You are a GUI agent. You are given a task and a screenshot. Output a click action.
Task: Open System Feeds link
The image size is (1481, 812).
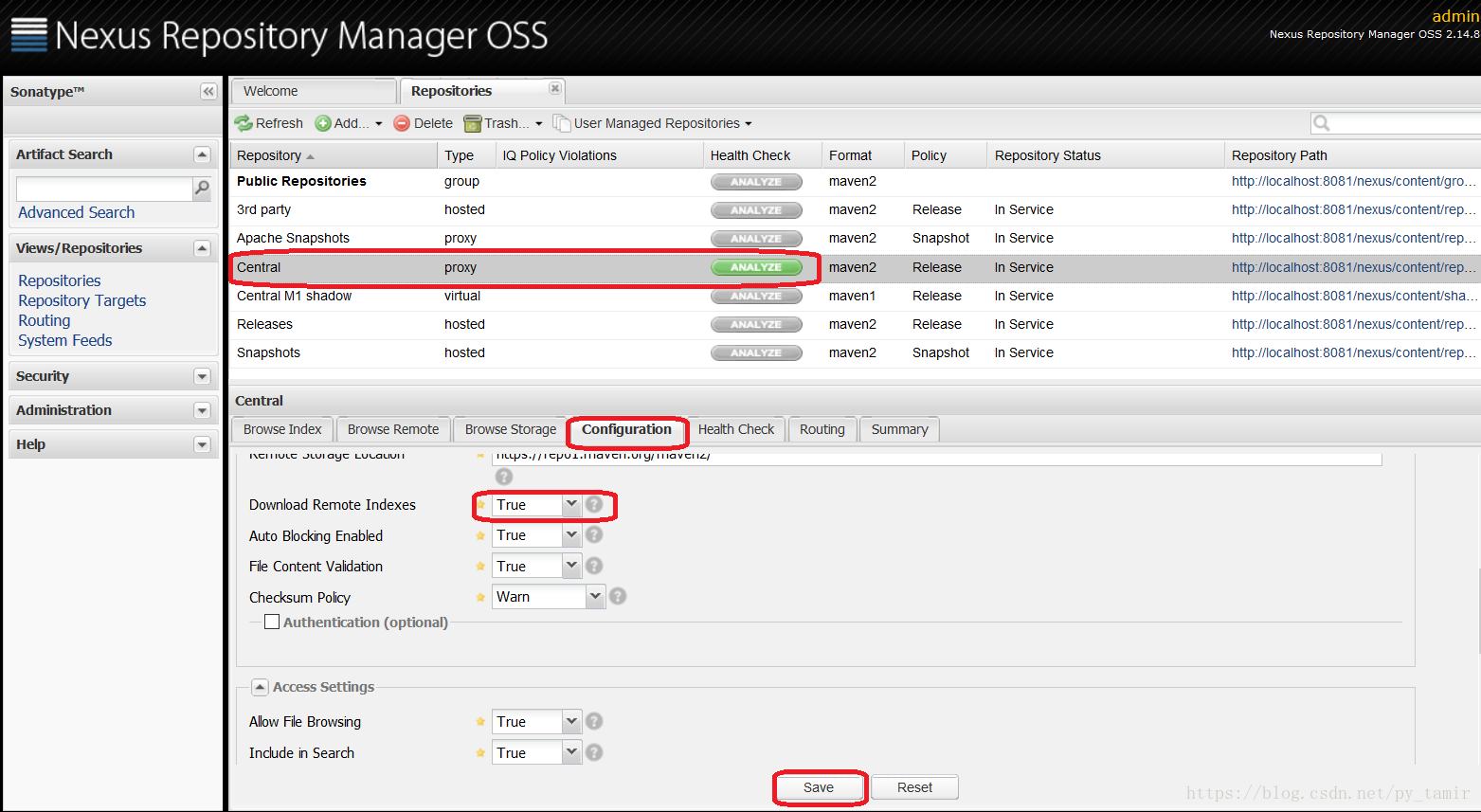(x=65, y=340)
